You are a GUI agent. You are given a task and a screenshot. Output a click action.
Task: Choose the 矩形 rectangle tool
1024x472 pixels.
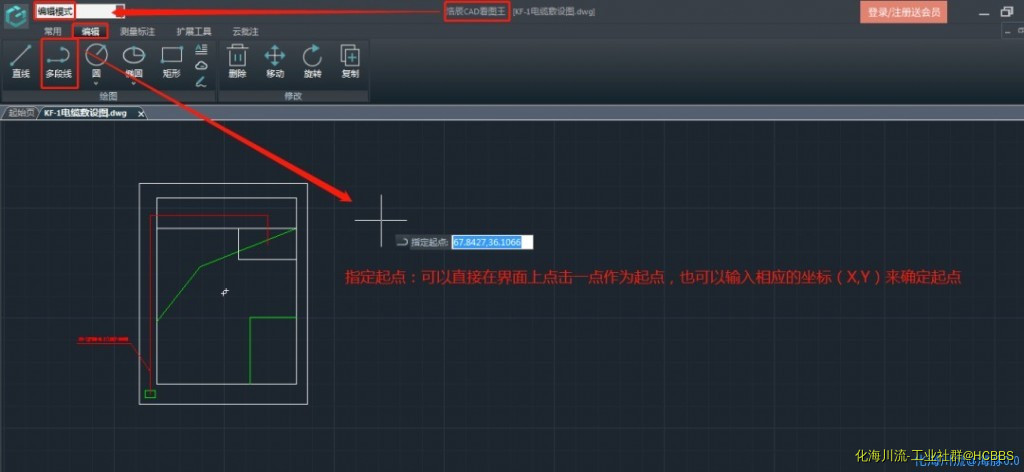171,60
